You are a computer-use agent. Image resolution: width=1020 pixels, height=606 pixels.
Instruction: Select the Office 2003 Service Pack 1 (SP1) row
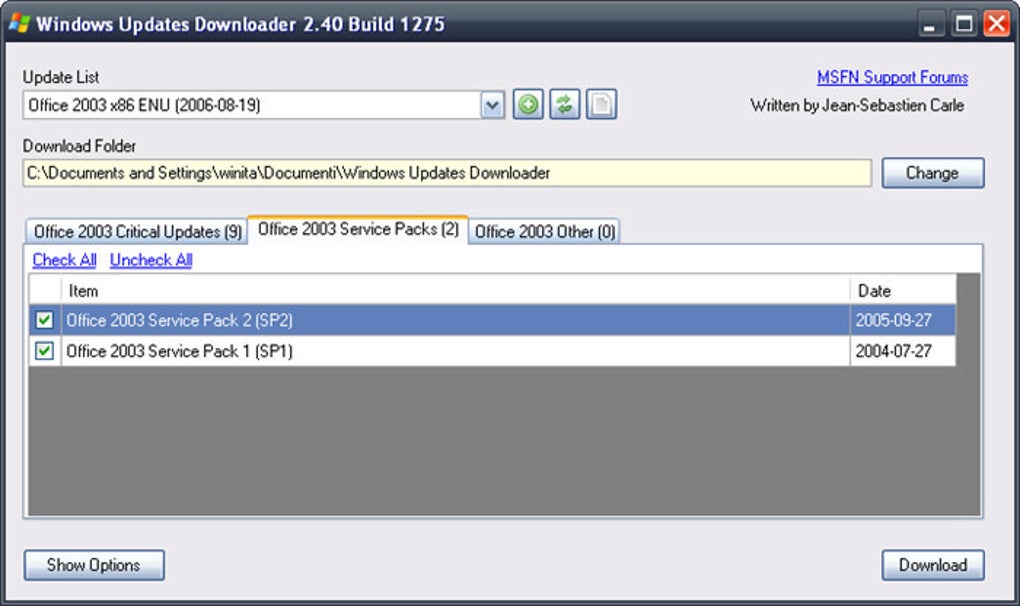click(492, 351)
